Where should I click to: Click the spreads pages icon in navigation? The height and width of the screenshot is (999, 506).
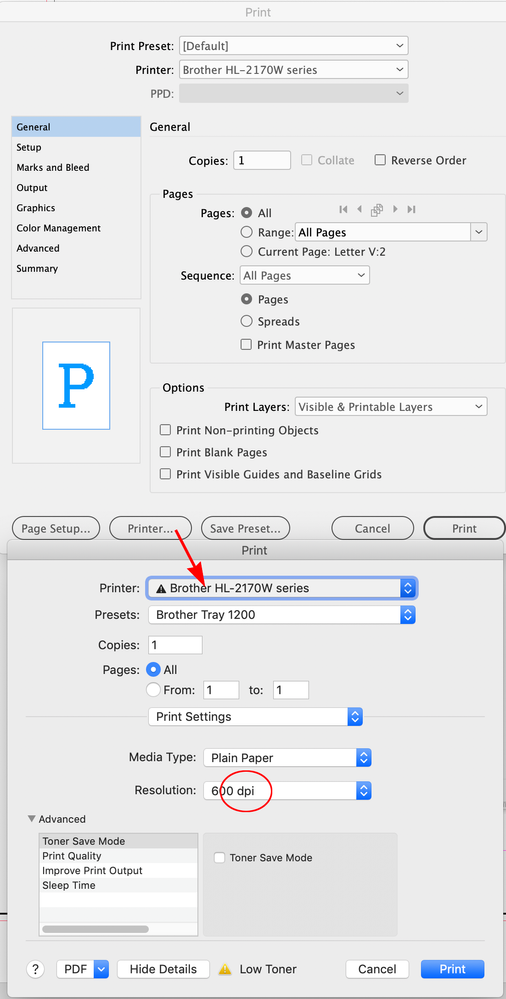tap(377, 209)
